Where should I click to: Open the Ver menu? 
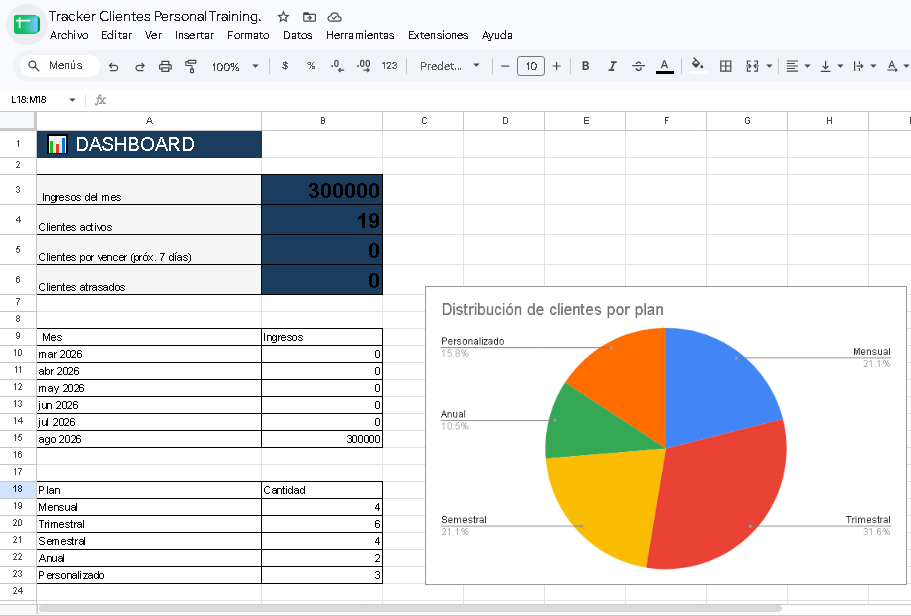[153, 35]
